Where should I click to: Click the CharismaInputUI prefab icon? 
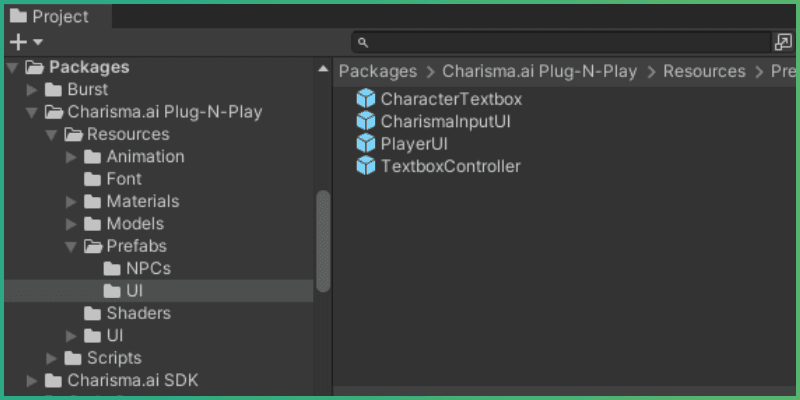pyautogui.click(x=366, y=121)
